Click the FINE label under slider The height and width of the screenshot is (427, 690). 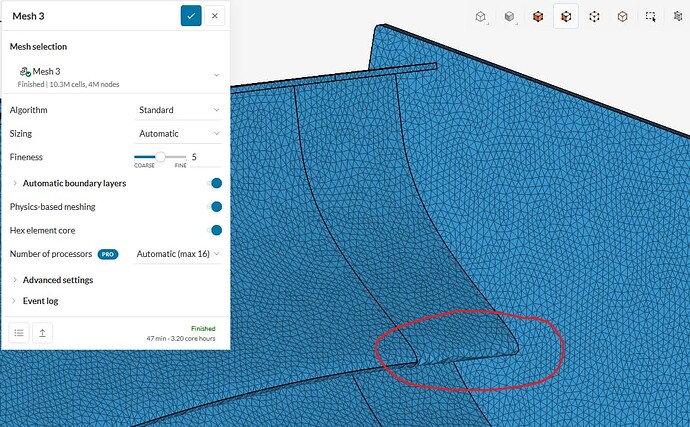[180, 166]
